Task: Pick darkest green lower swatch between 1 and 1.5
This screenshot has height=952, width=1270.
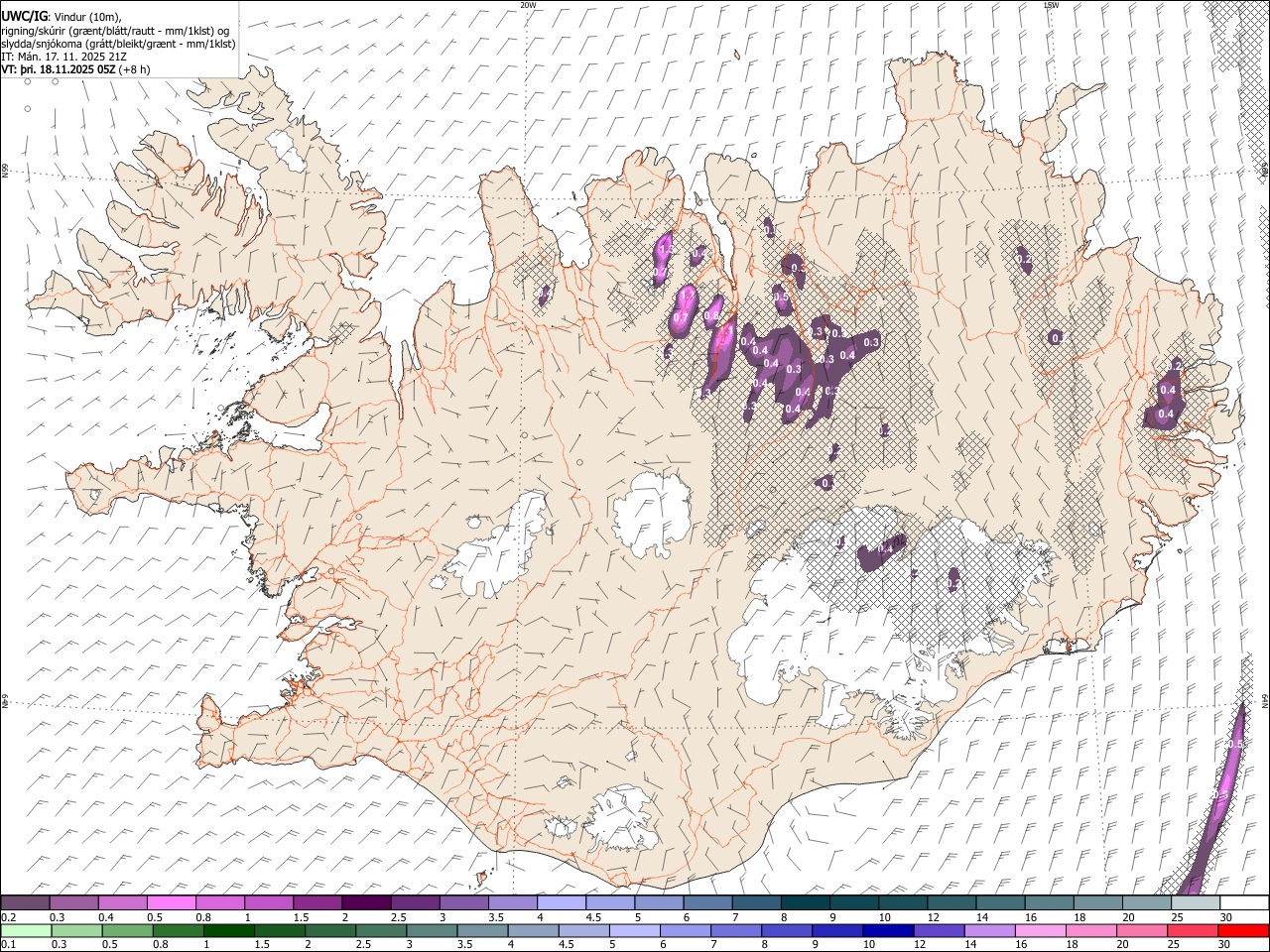Action: point(229,930)
